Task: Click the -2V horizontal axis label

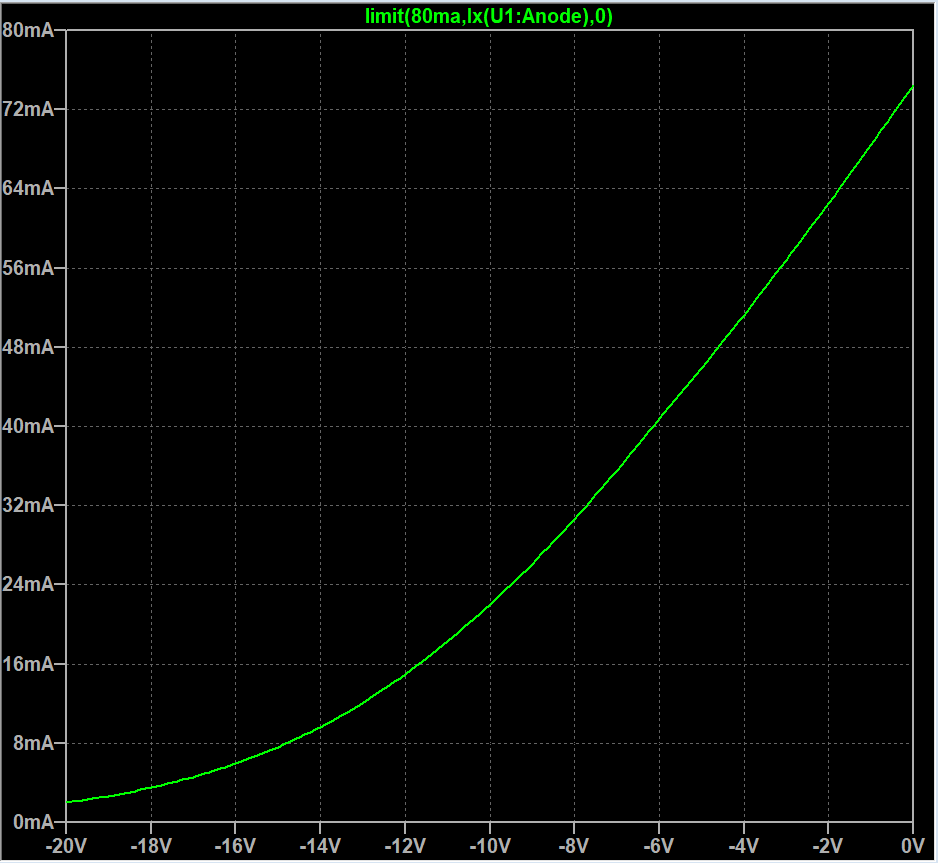Action: click(x=828, y=846)
